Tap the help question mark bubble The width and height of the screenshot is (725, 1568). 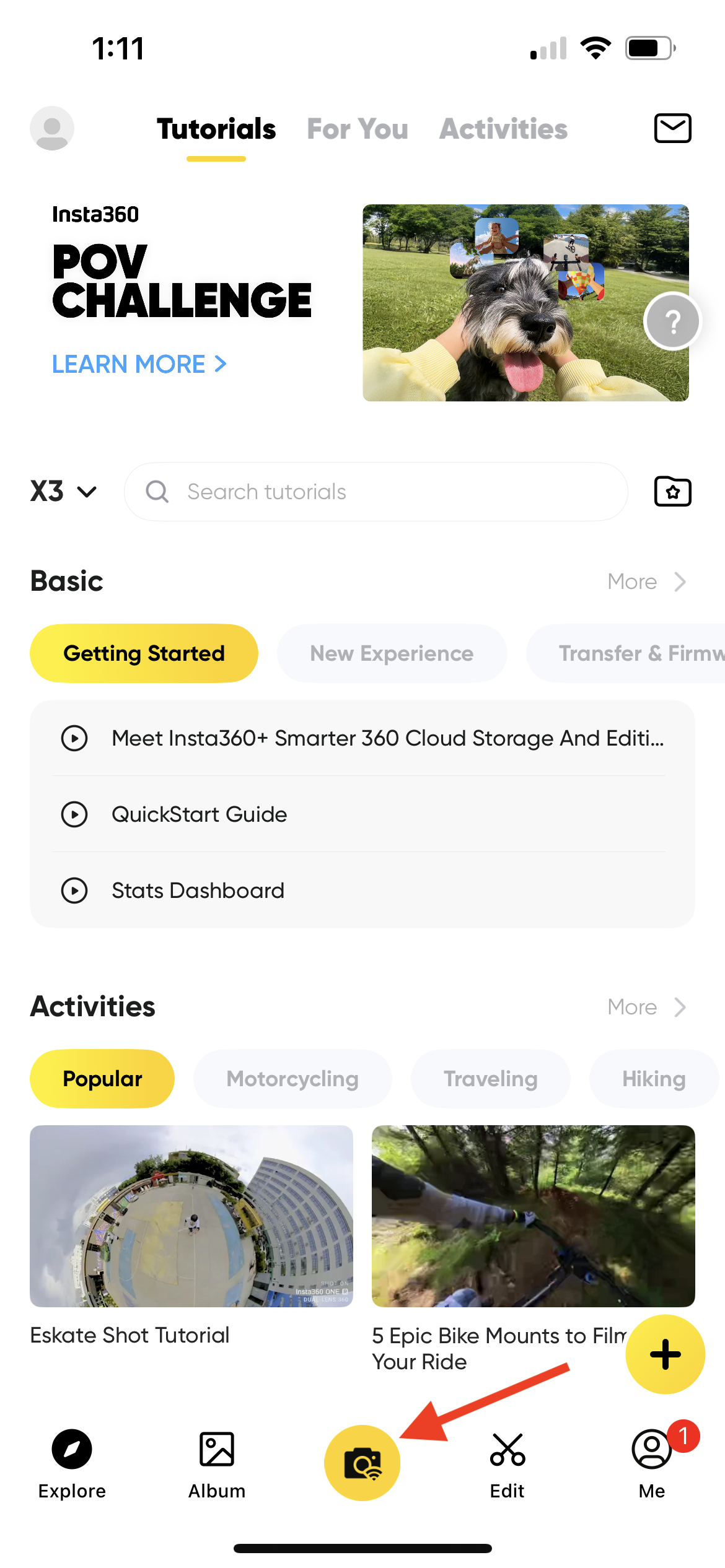[x=672, y=321]
